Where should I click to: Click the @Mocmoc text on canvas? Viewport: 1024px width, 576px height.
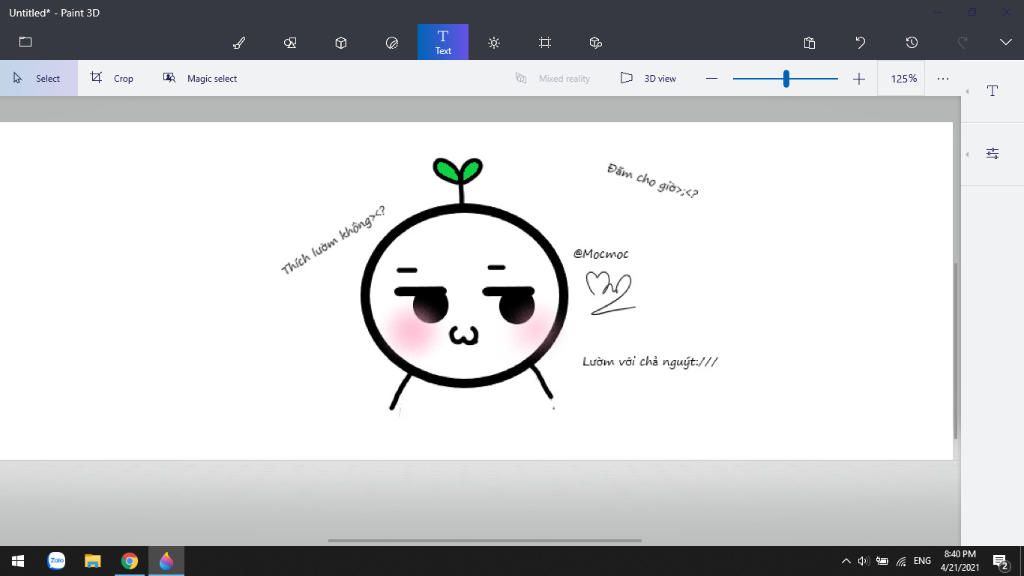pos(601,254)
